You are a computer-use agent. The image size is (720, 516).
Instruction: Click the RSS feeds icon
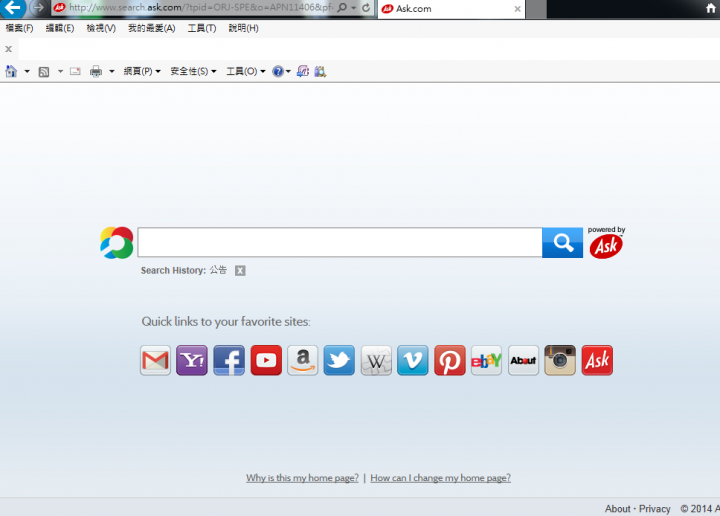coord(44,72)
